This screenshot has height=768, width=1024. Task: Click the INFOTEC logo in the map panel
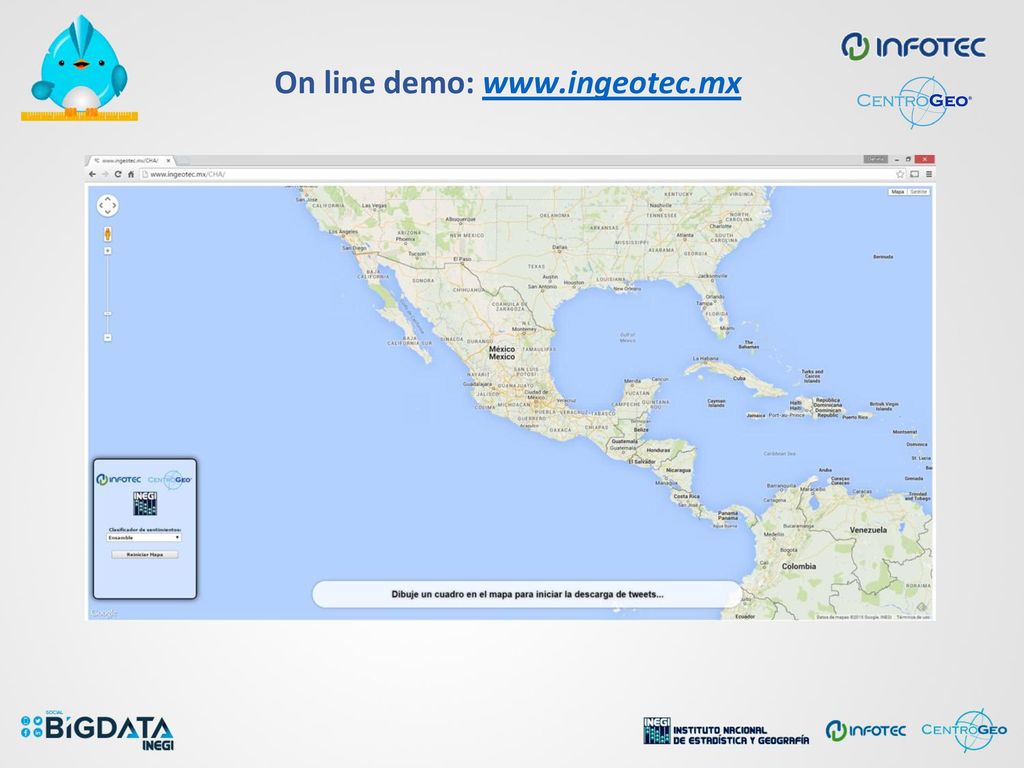point(119,479)
